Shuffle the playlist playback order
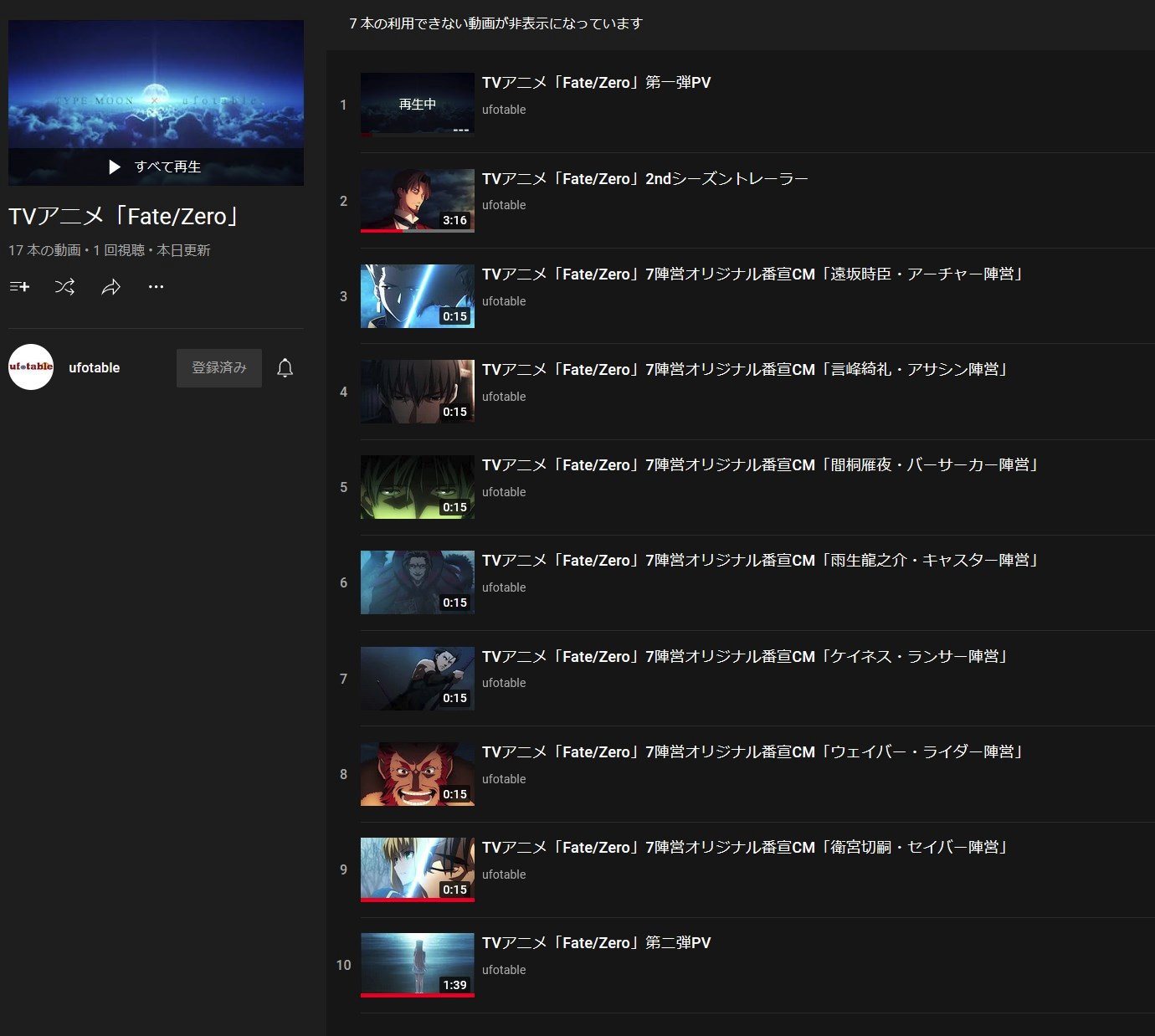 click(64, 286)
